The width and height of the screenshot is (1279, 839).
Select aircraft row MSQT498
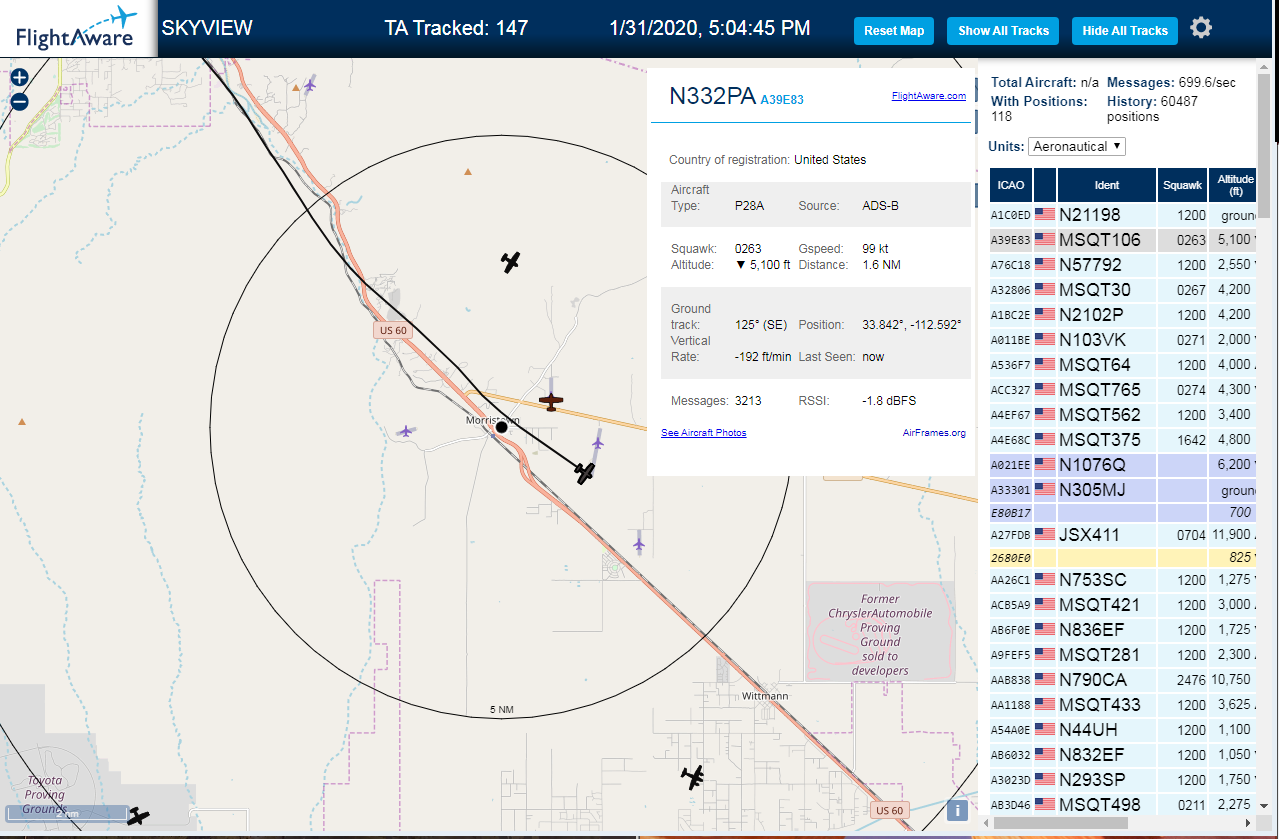tap(1124, 805)
